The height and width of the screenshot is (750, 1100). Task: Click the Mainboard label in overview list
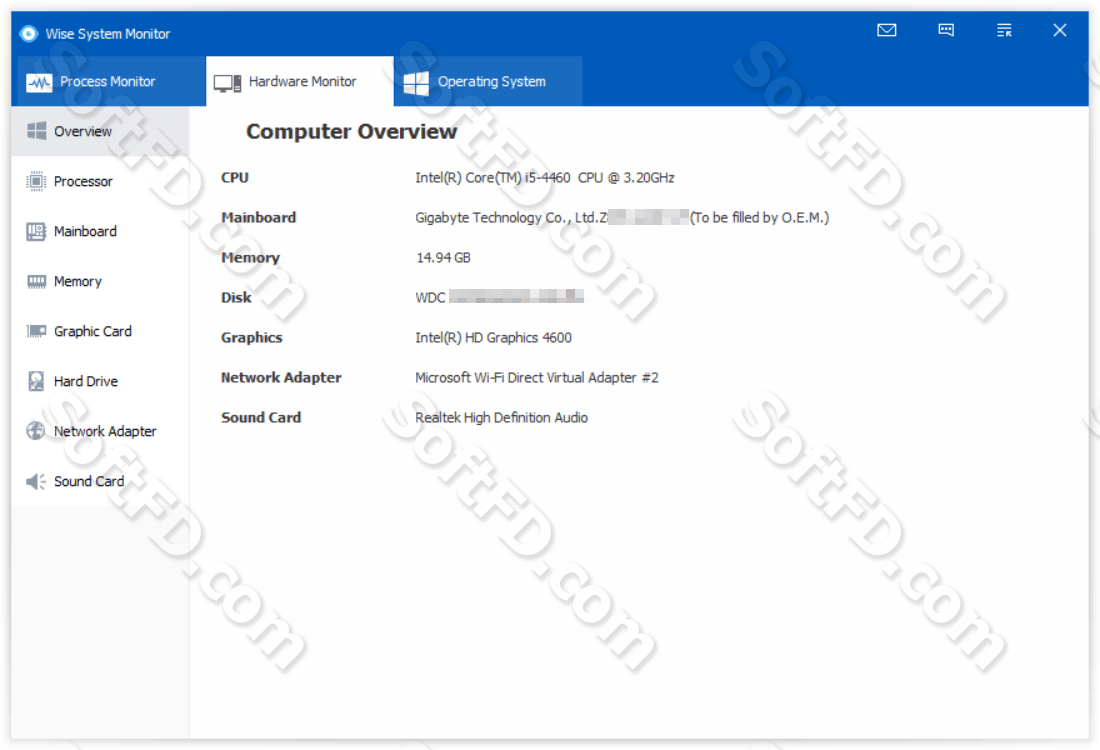pos(258,217)
